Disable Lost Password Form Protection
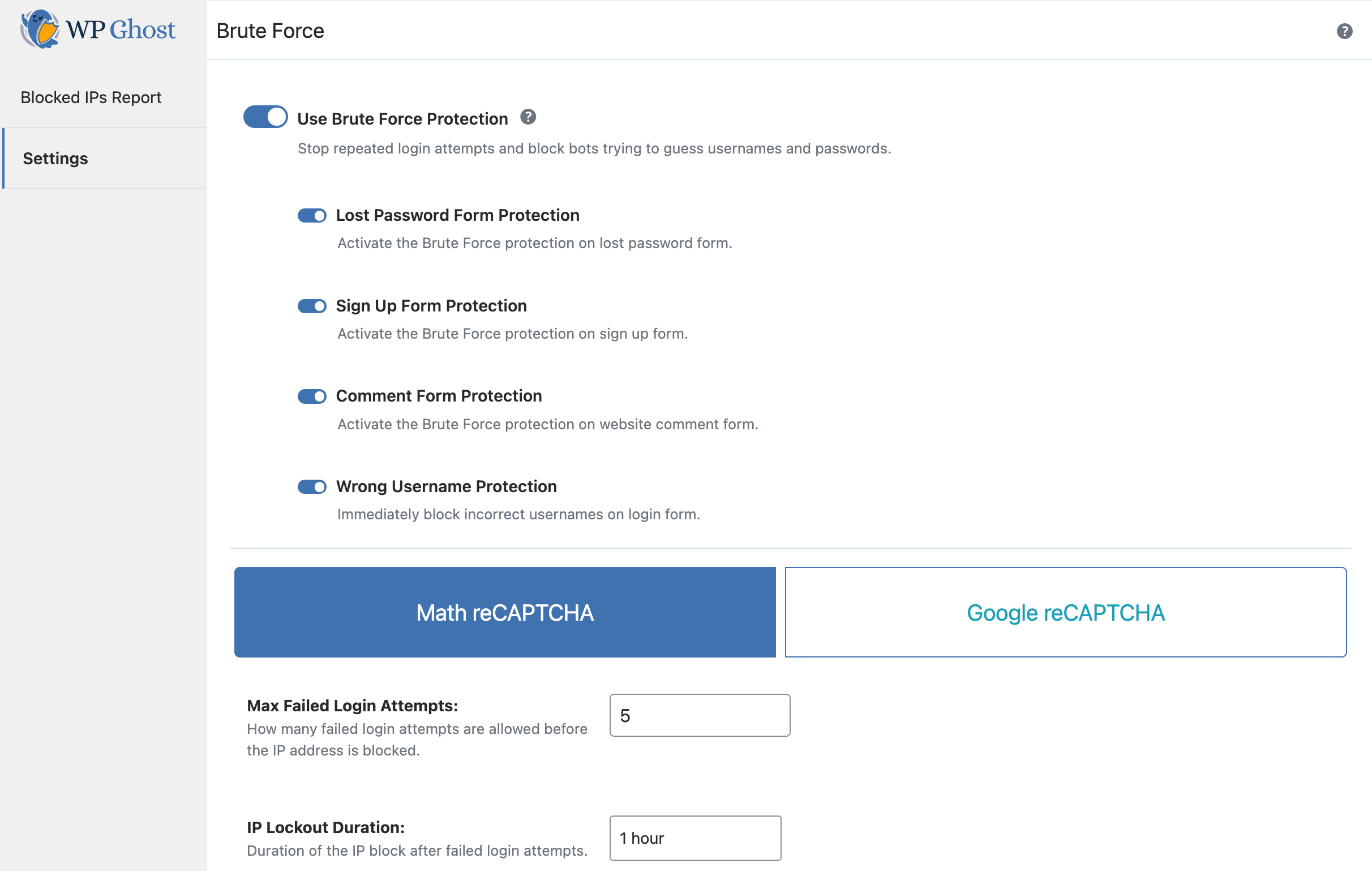 tap(312, 215)
